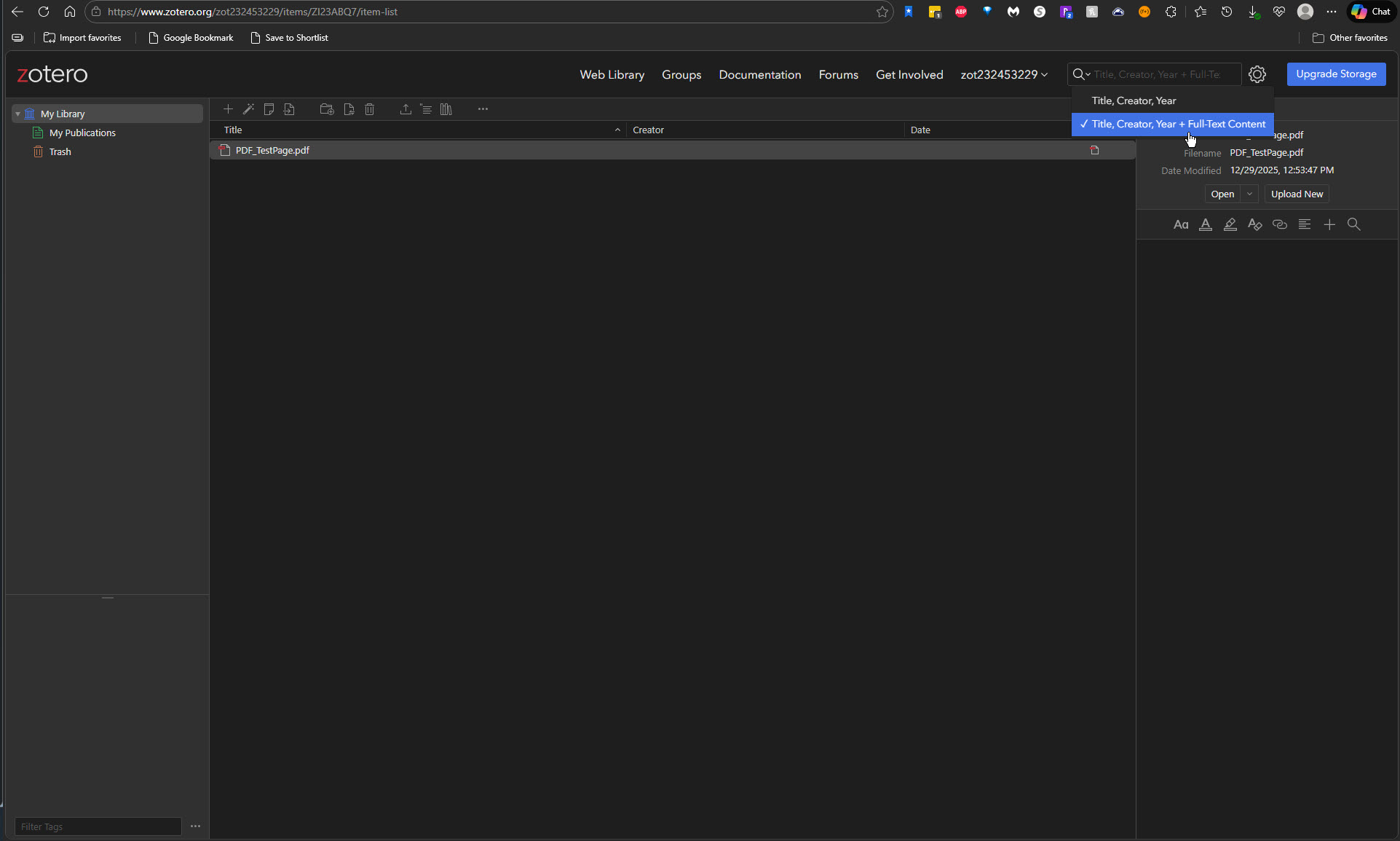Collapse the My Library tree node
Image resolution: width=1400 pixels, height=841 pixels.
[17, 114]
